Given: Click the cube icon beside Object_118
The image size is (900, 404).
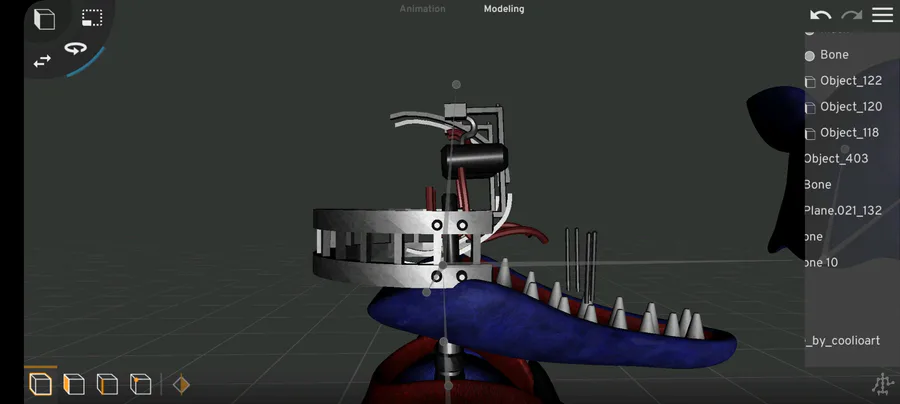Looking at the screenshot, I should [x=810, y=134].
